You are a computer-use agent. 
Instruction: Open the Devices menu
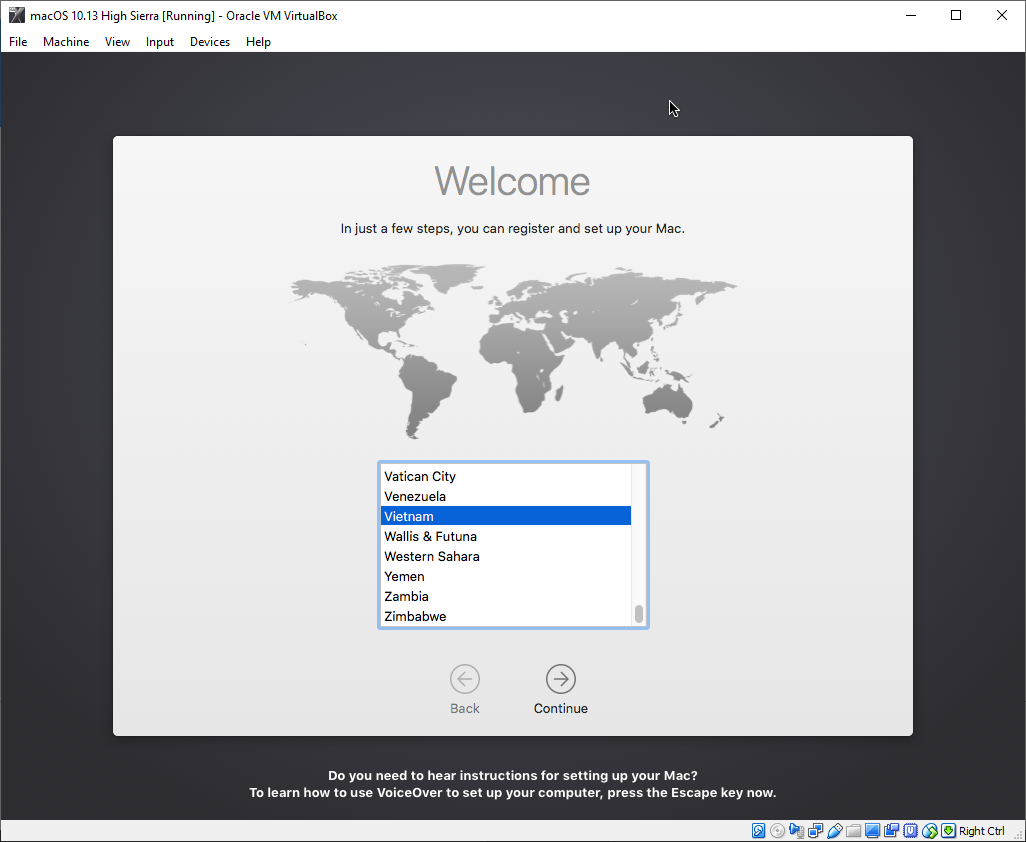[x=209, y=42]
